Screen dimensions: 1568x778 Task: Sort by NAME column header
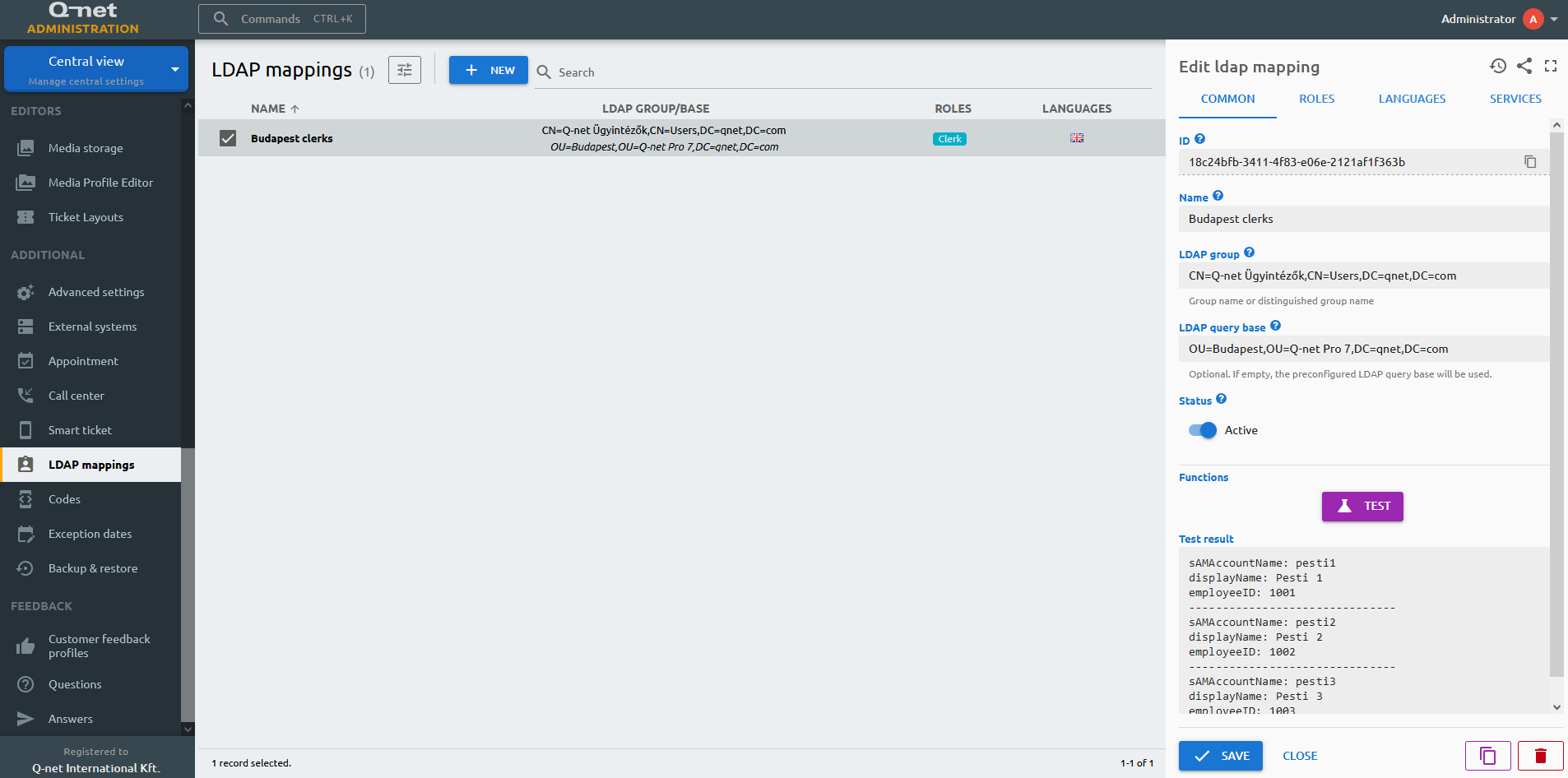pos(275,109)
